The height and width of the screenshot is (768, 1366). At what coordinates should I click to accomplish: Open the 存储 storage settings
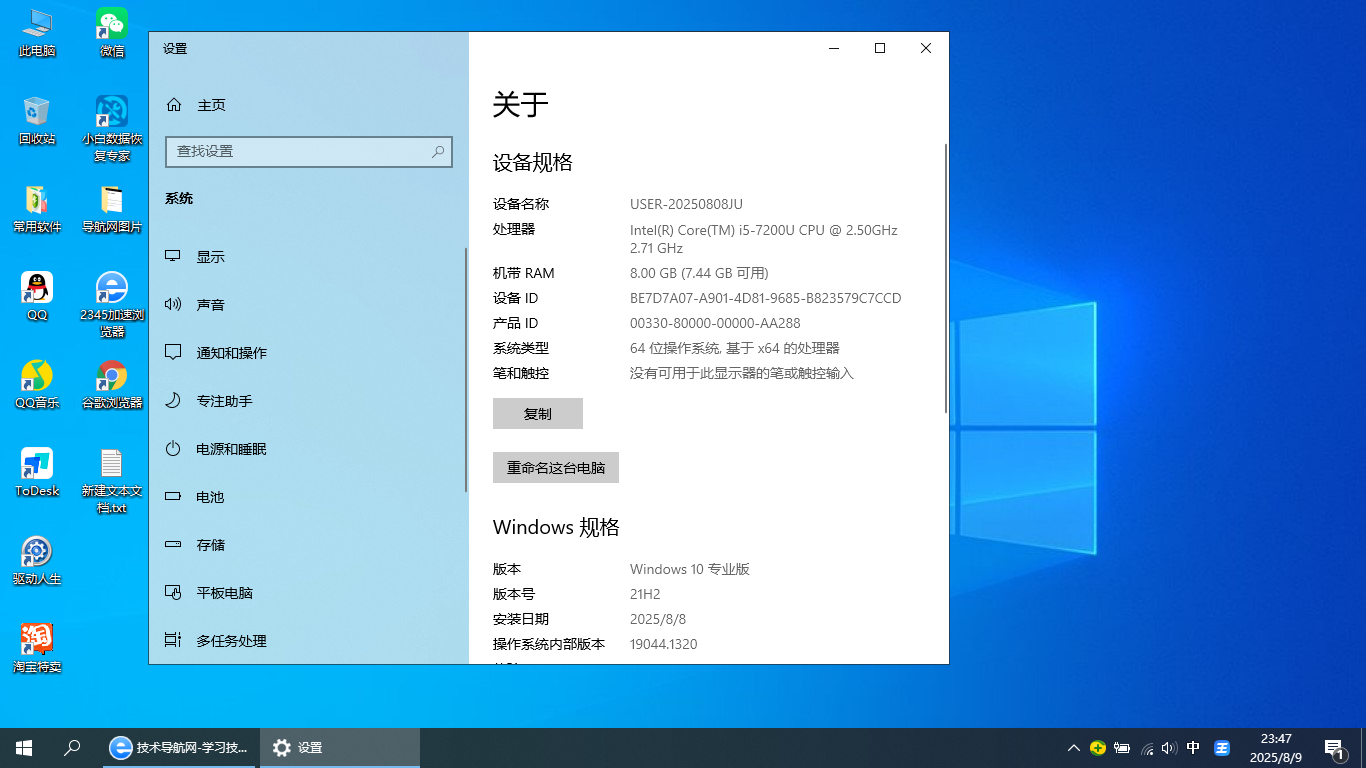click(x=210, y=545)
